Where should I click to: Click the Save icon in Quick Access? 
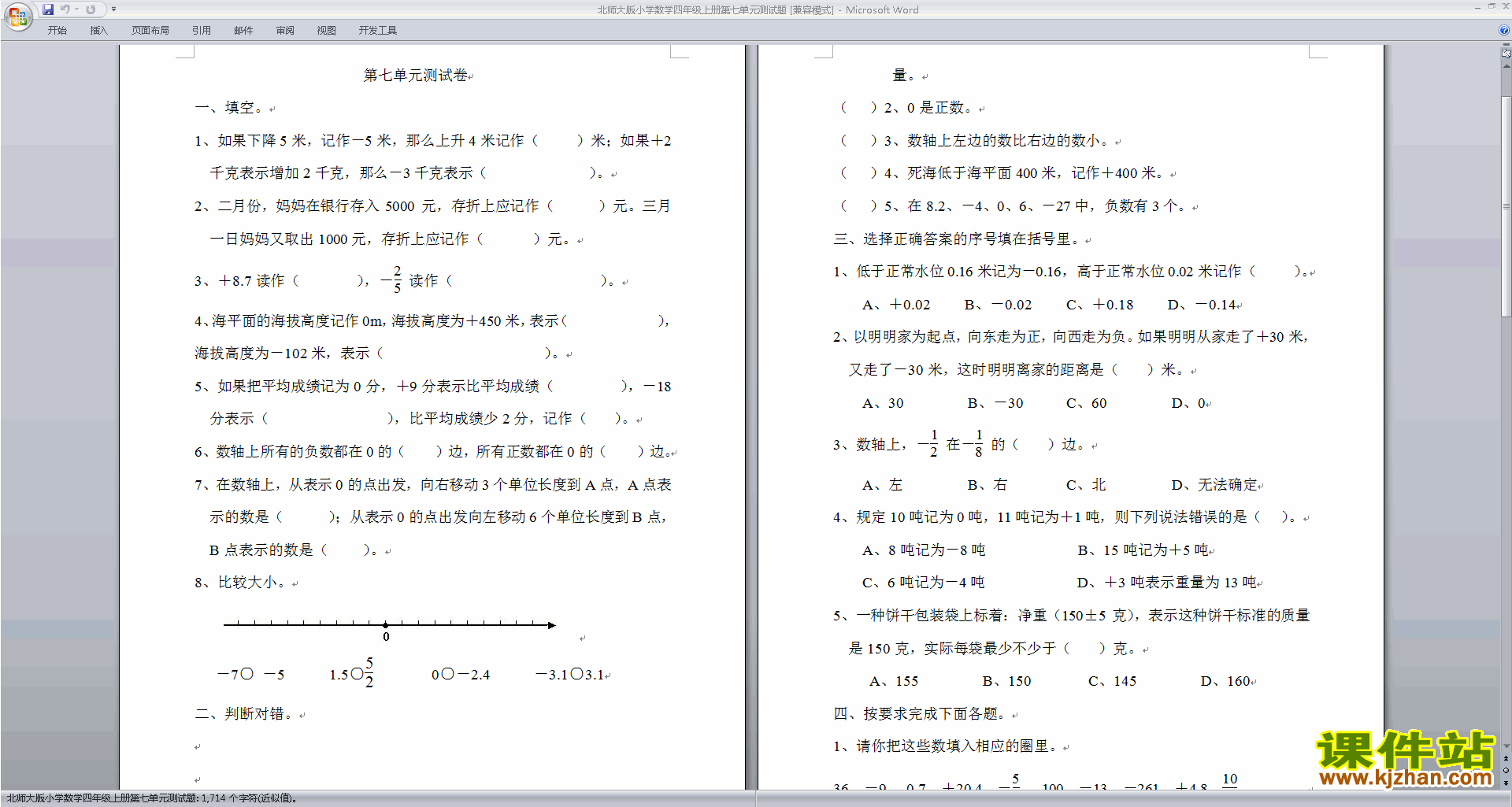click(x=48, y=9)
